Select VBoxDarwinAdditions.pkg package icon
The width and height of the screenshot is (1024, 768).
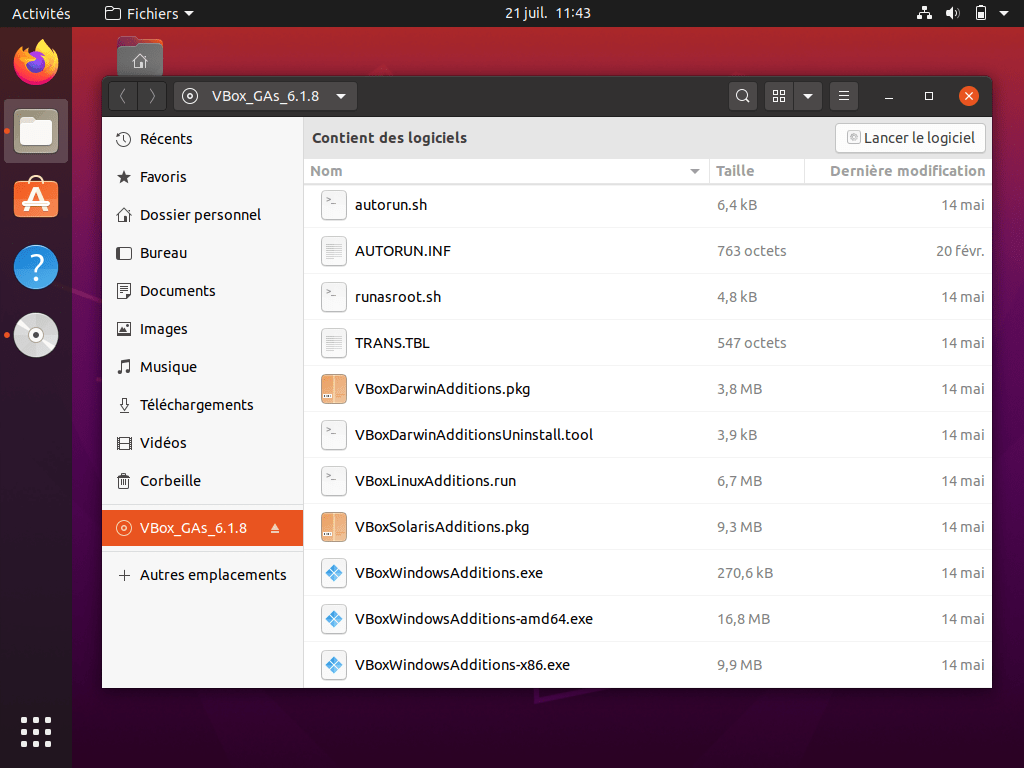tap(334, 389)
